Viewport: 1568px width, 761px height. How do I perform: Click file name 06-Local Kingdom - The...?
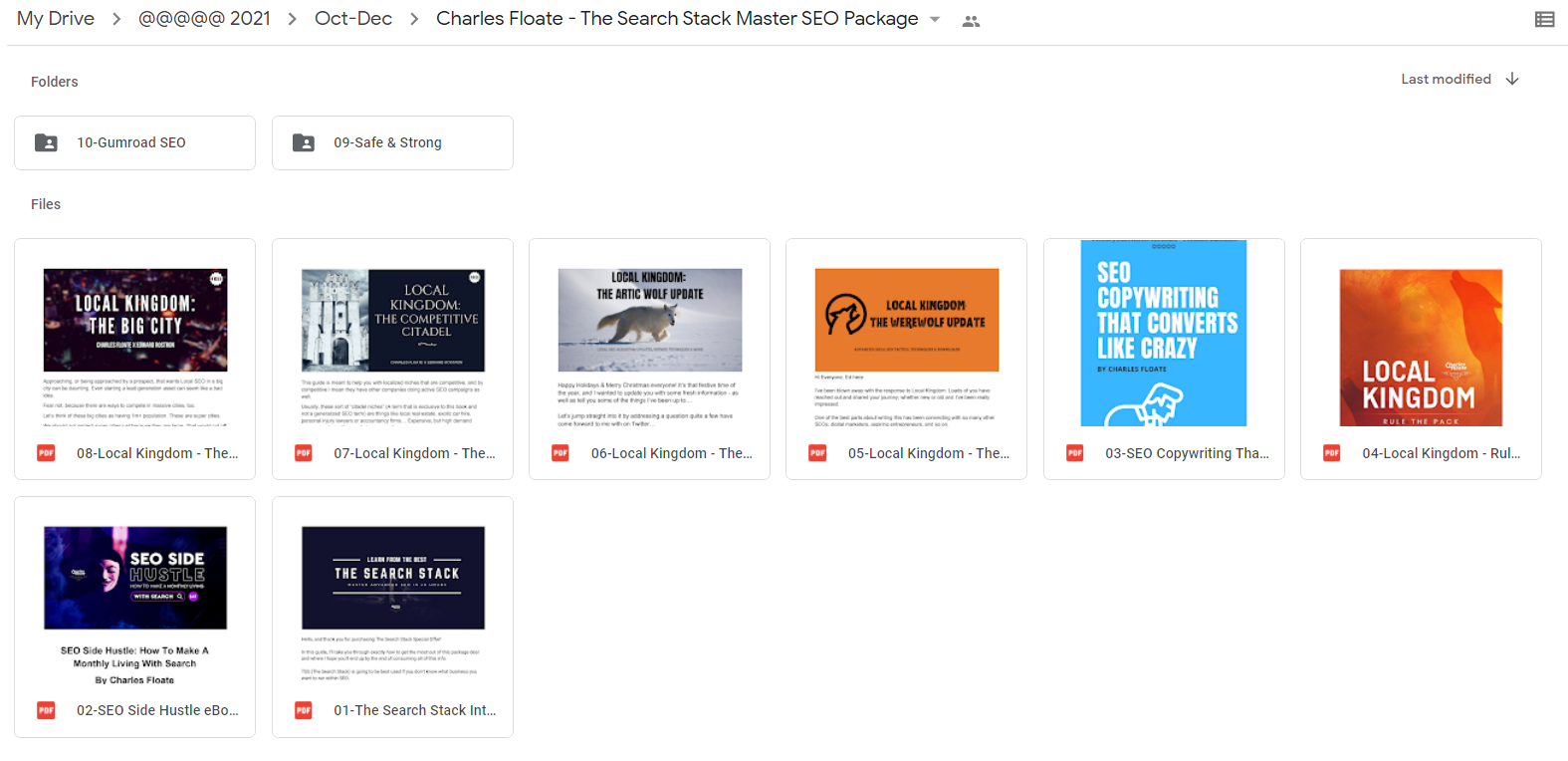[x=672, y=453]
